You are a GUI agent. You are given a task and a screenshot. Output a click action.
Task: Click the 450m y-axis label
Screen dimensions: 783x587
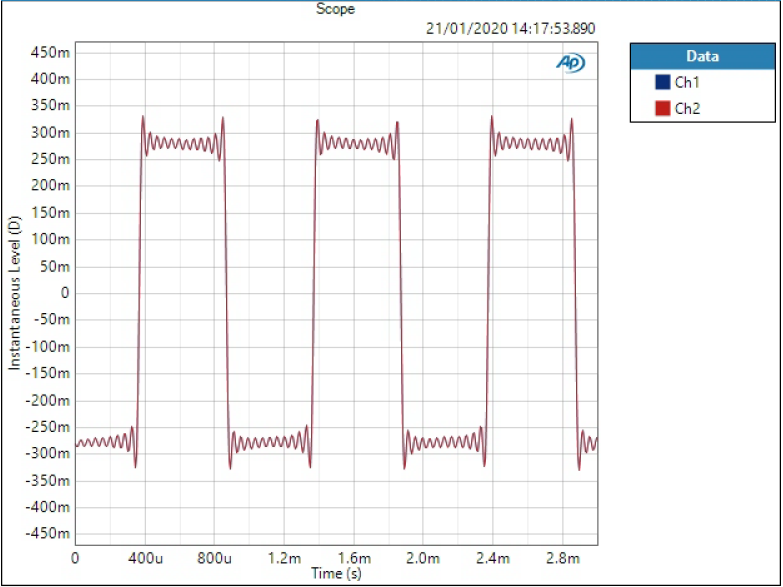[50, 52]
